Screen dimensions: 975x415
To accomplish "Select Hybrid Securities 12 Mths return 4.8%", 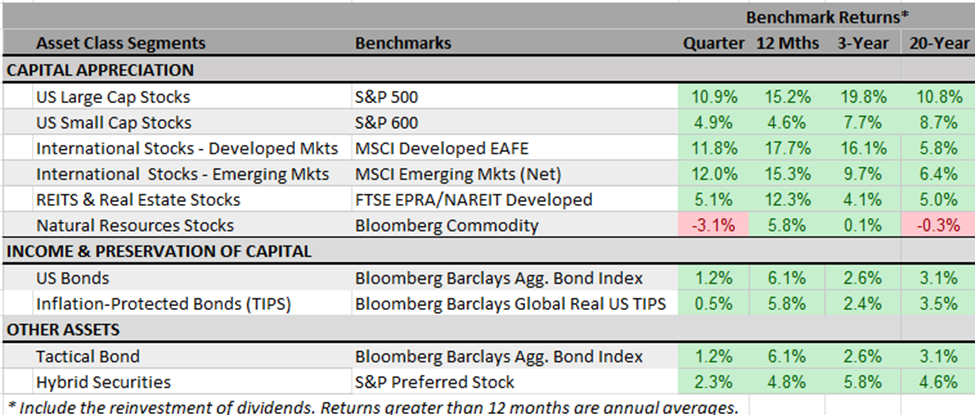I will [x=788, y=382].
